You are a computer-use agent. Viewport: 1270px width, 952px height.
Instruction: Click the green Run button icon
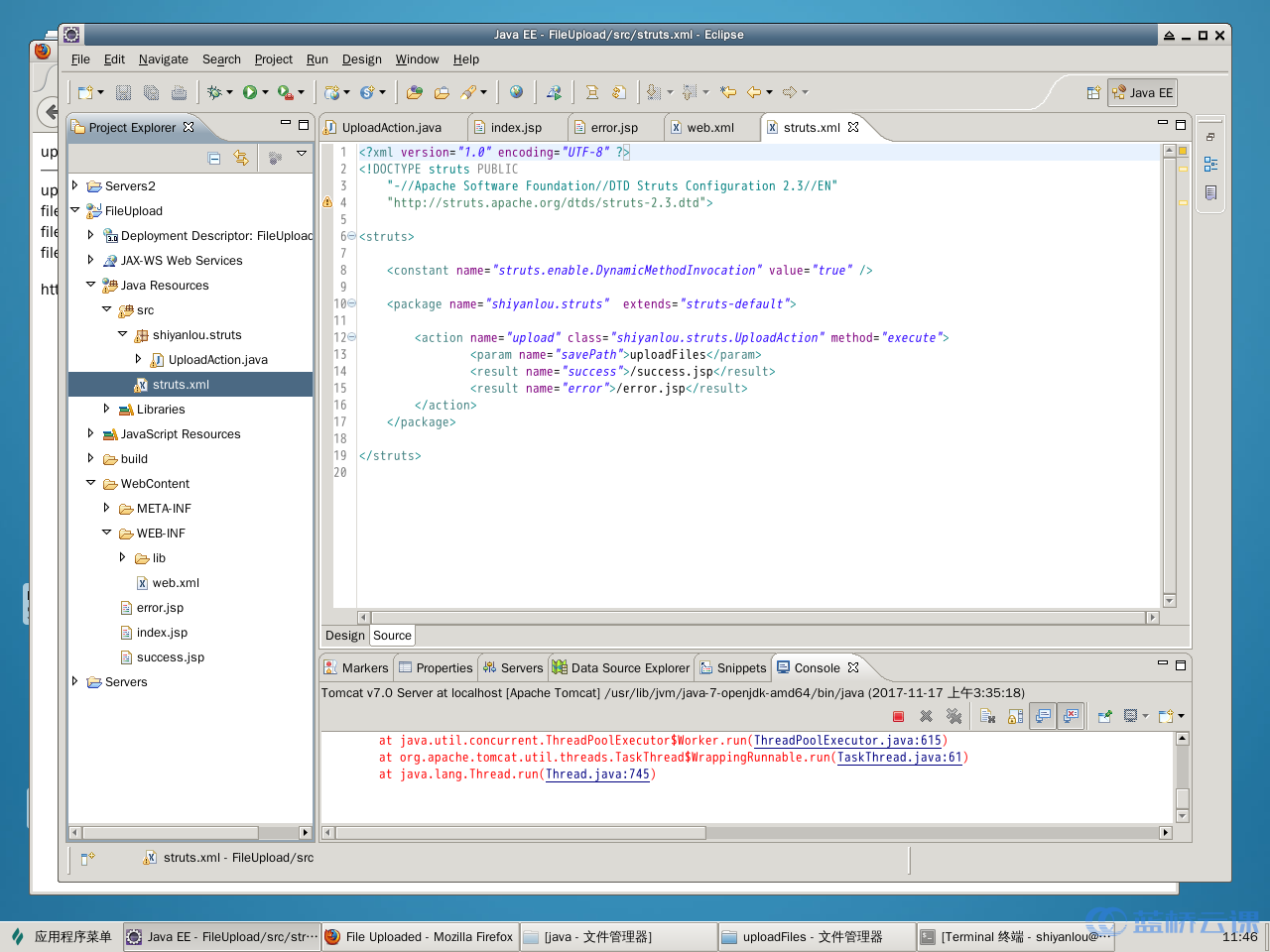250,92
